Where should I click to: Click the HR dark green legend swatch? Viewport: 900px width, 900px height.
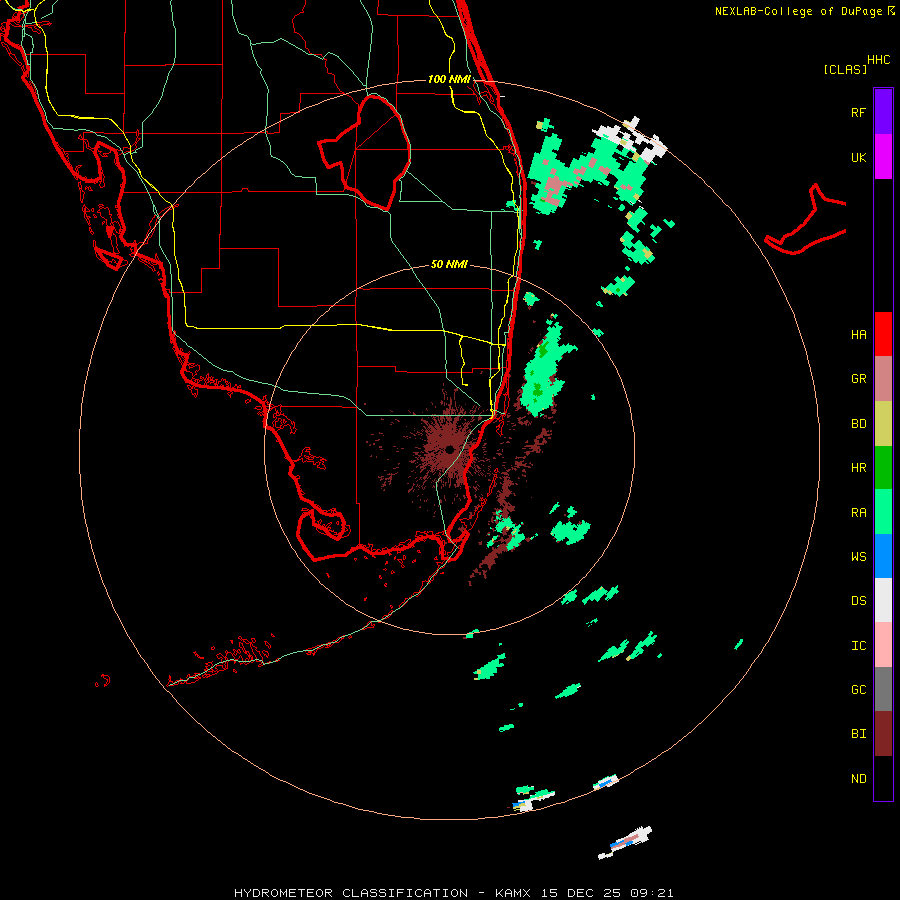[883, 468]
